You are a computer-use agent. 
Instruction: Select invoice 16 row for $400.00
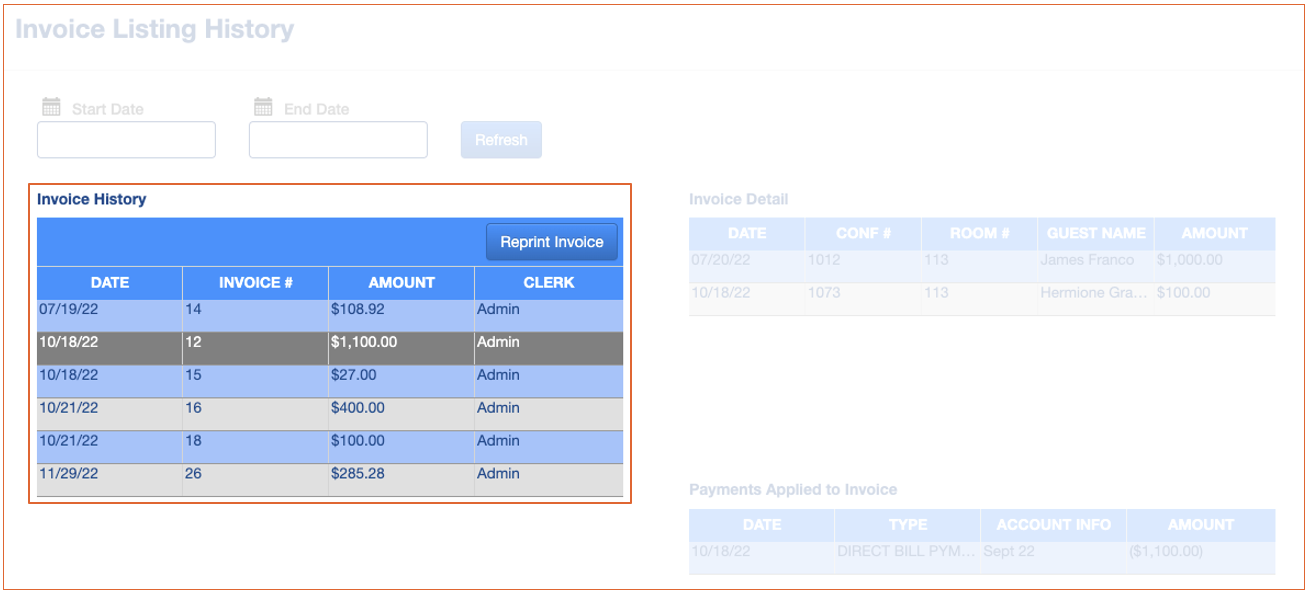(330, 409)
